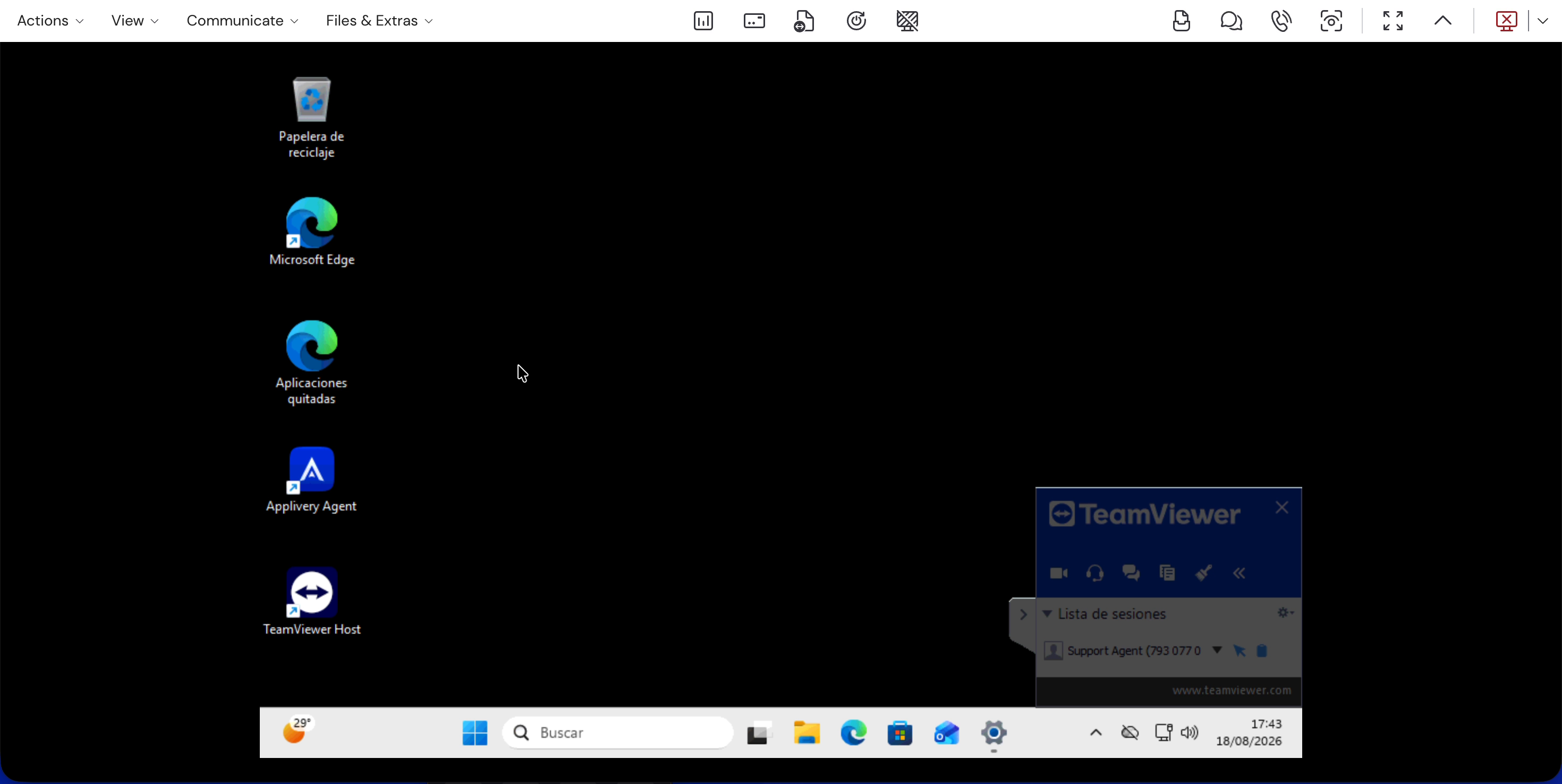Screen dimensions: 1562x784
Task: Launch Edge from the taskbar
Action: click(853, 733)
